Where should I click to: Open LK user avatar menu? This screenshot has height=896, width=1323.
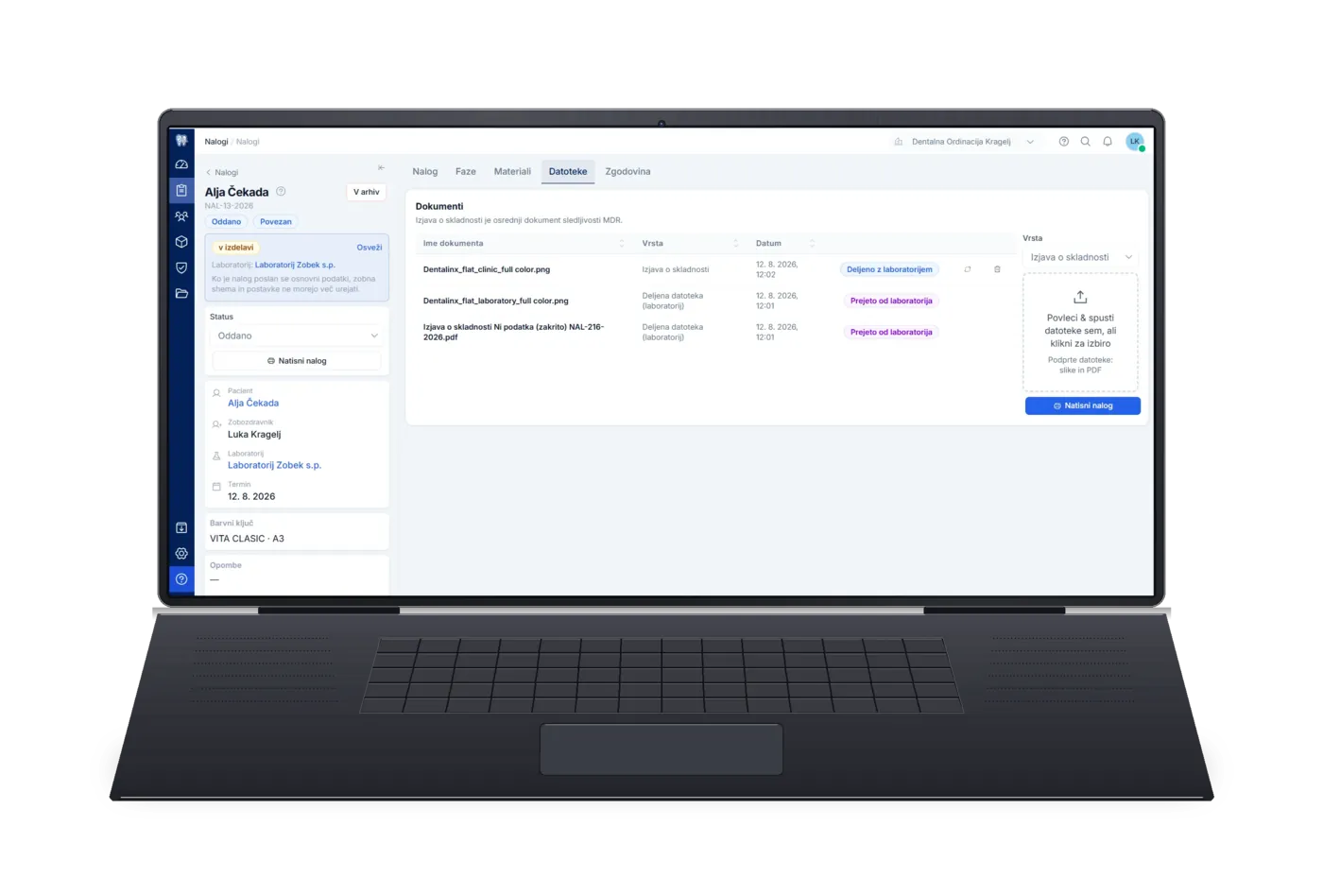point(1135,142)
